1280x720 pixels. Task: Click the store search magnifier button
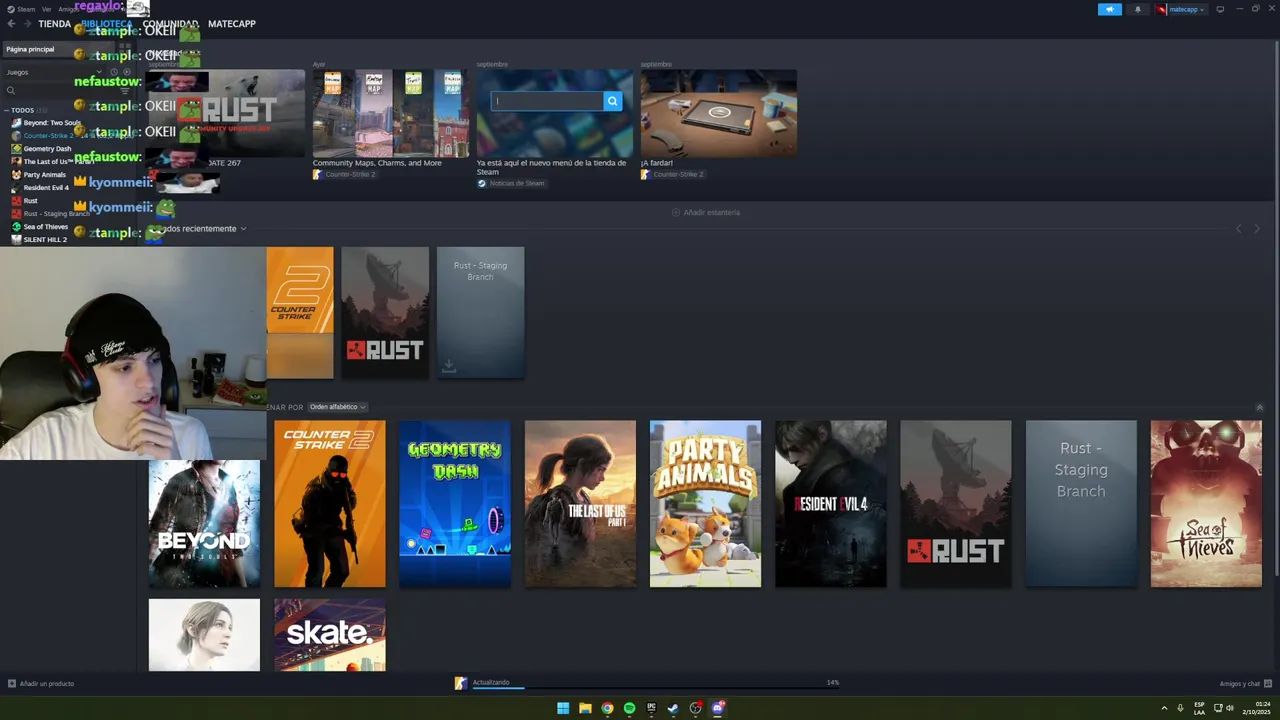[612, 101]
